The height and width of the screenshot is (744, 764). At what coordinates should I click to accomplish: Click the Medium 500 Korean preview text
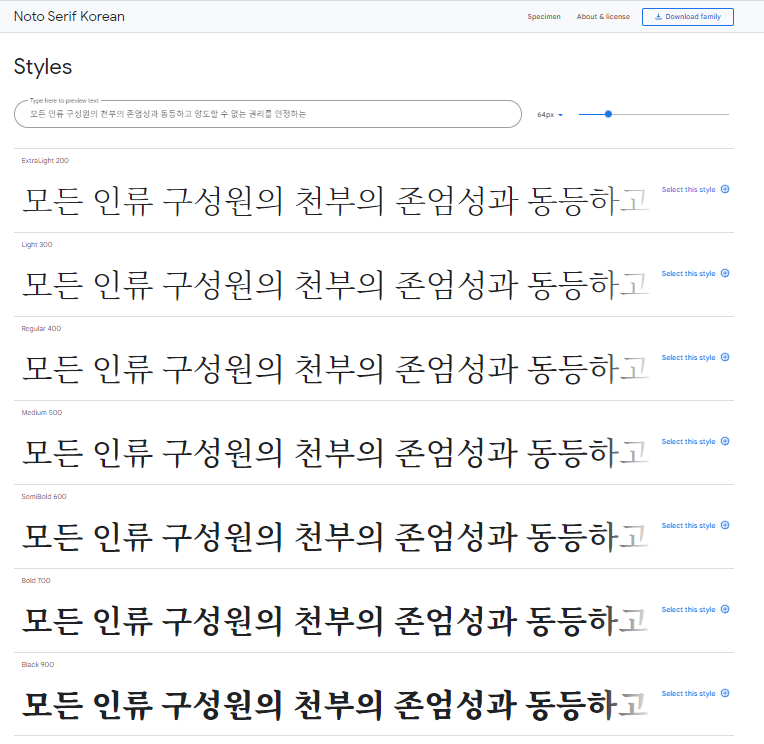click(x=335, y=453)
